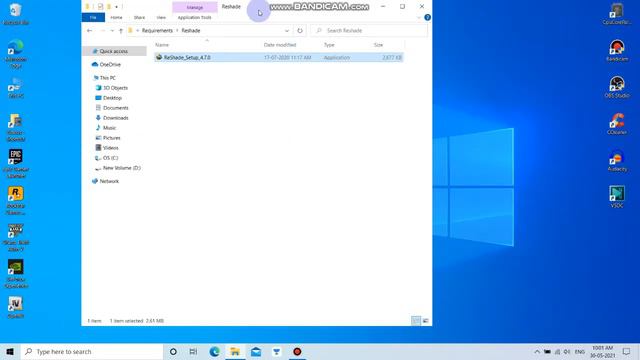Open Desktop folder in sidebar

click(112, 98)
